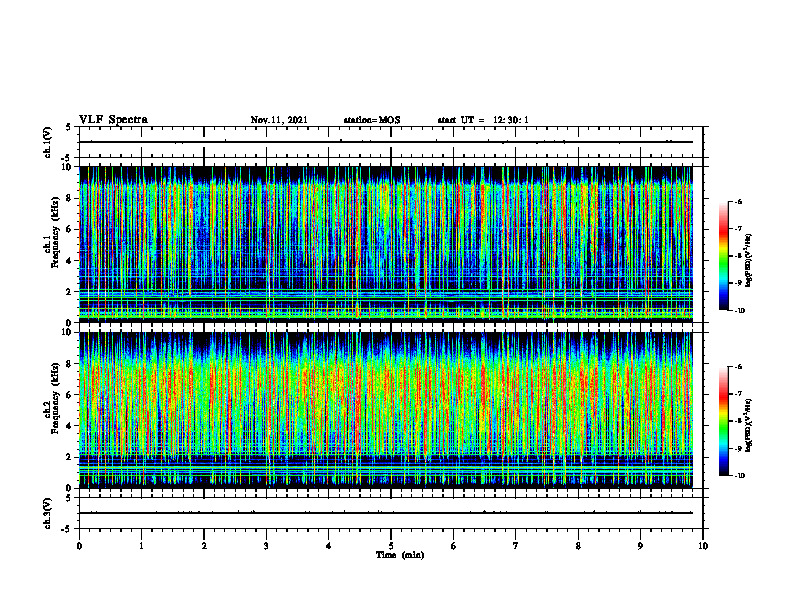Click the 'start UT = 12:30: 1' header text
Image resolution: width=792 pixels, height=612 pixels.
[483, 120]
